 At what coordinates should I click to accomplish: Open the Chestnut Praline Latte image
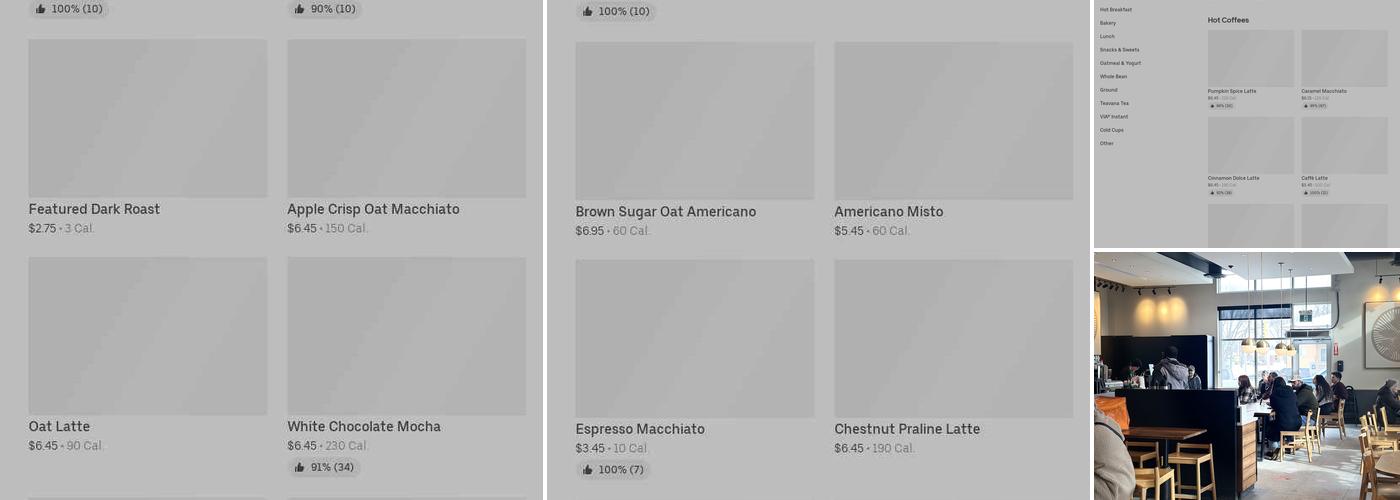953,338
